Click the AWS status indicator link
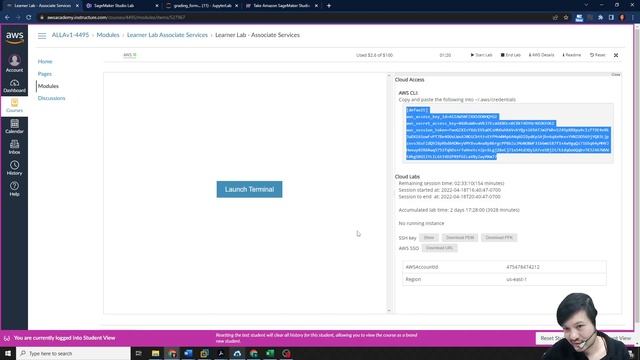The image size is (640, 360). click(x=130, y=55)
